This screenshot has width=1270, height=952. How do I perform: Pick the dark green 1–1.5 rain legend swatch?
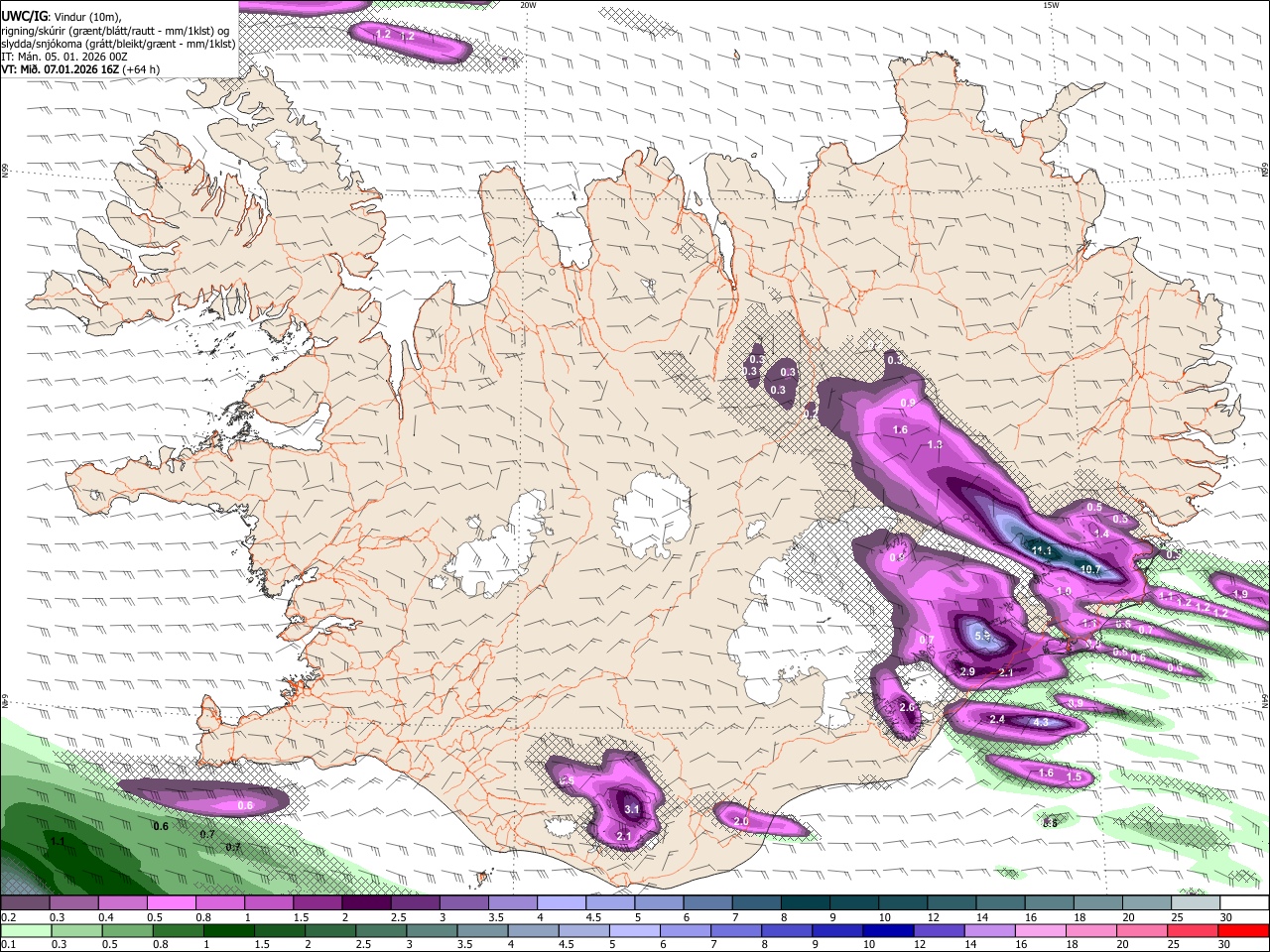226,931
